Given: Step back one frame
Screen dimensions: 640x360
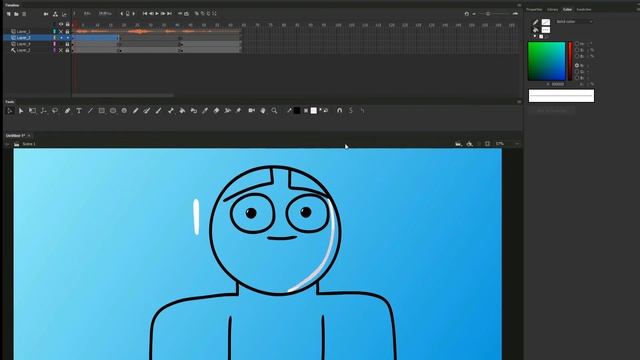Looking at the screenshot, I should click(x=151, y=13).
